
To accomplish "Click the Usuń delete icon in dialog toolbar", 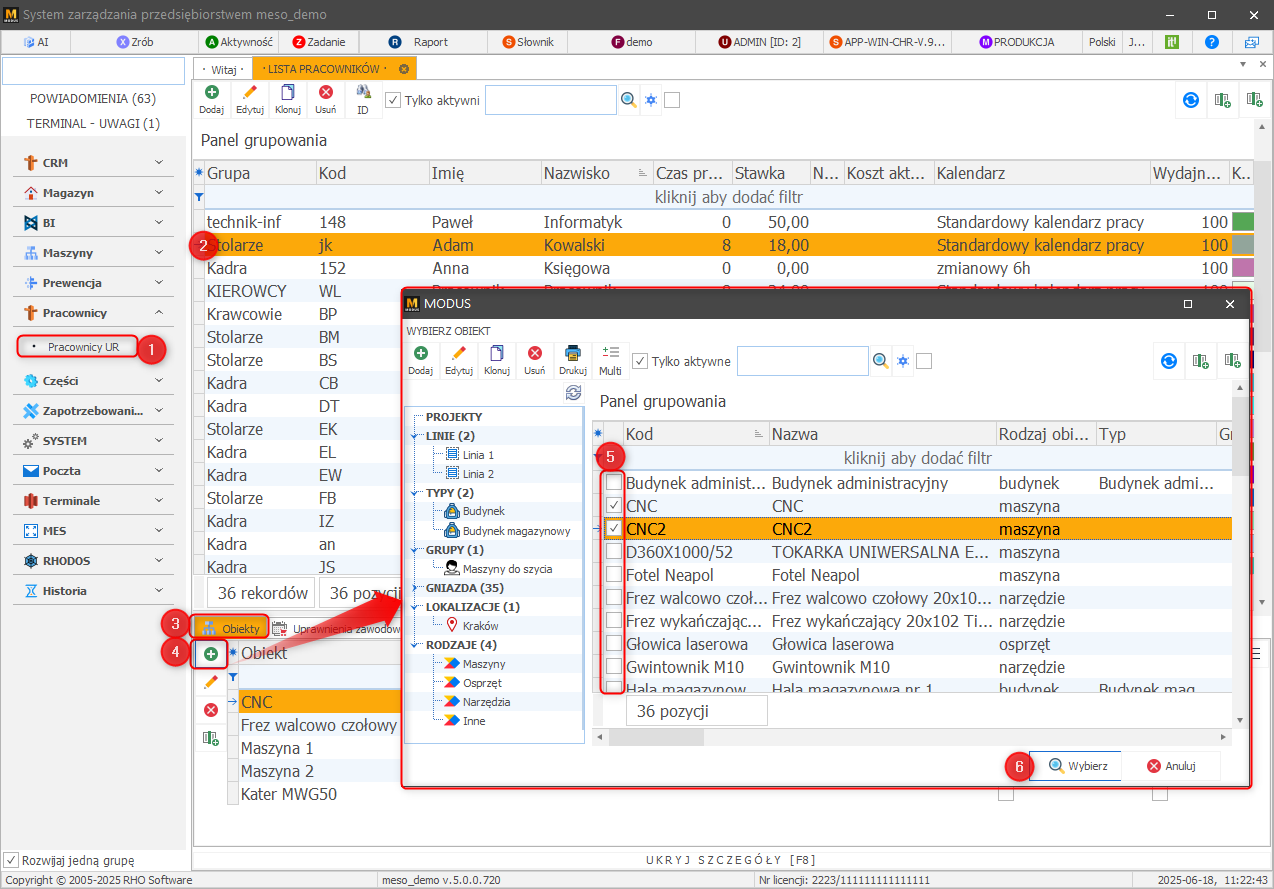I will [535, 354].
